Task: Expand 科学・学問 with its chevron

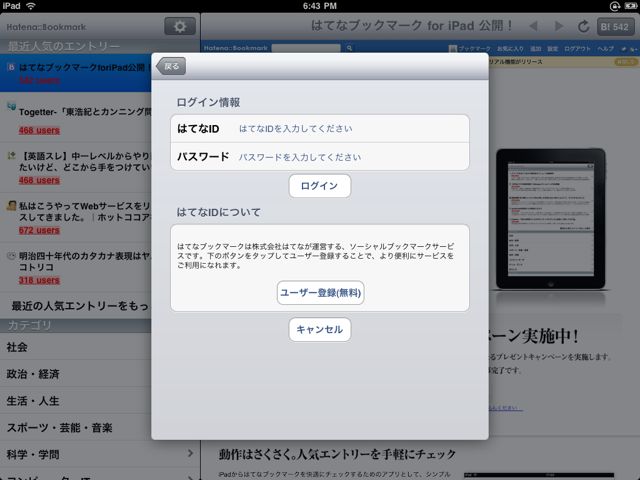Action: 190,453
